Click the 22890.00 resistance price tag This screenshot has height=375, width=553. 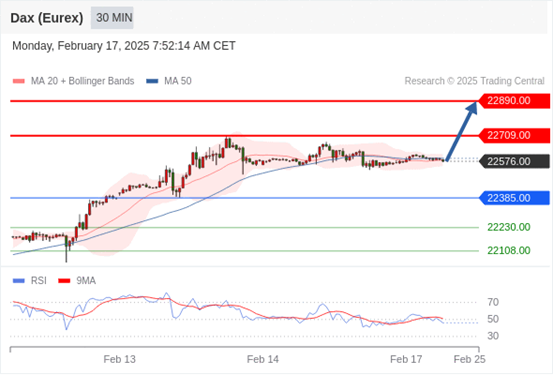point(514,101)
